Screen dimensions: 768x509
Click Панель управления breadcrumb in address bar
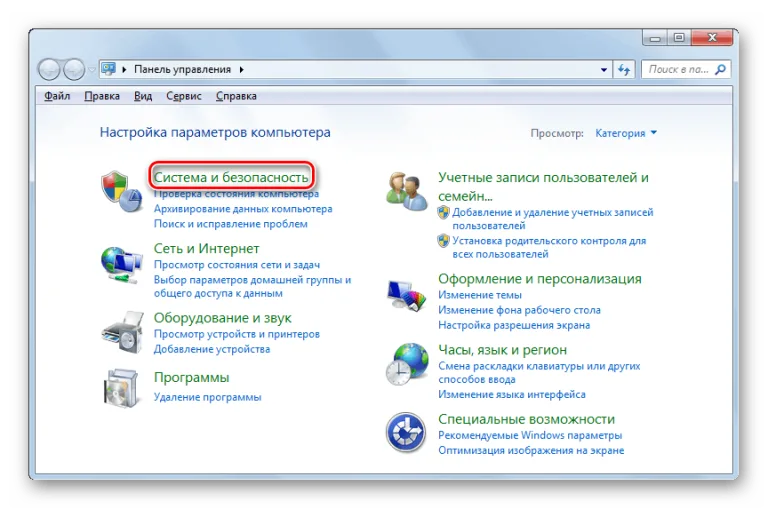(x=182, y=70)
